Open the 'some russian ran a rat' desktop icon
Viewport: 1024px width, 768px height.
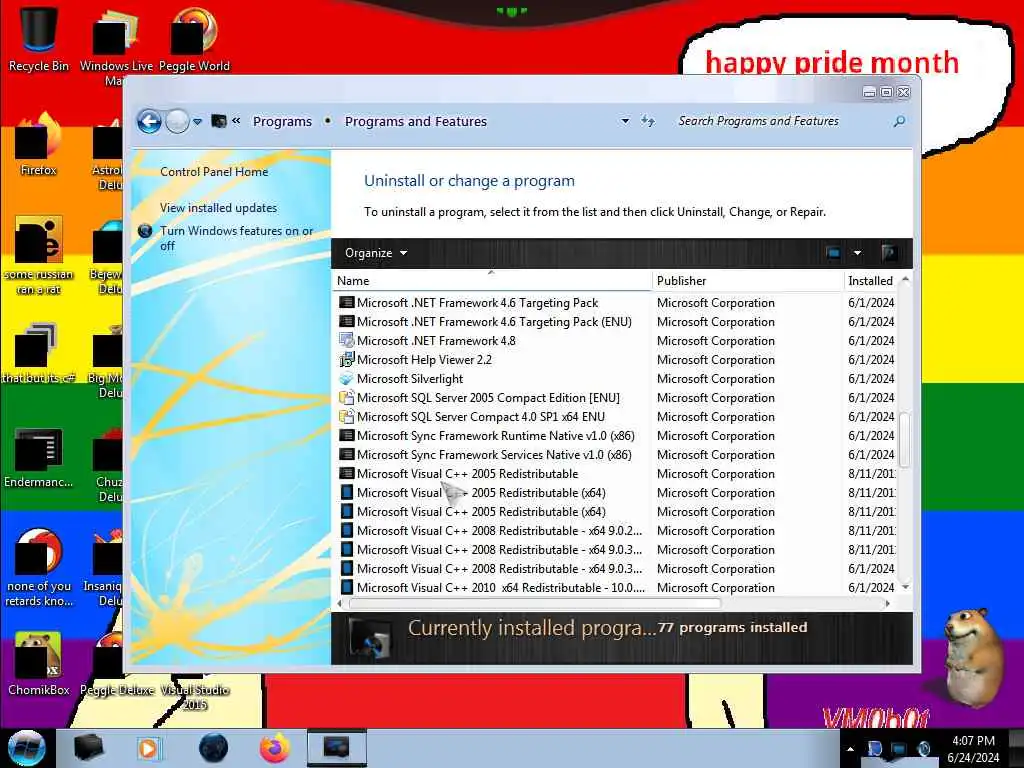click(x=39, y=255)
